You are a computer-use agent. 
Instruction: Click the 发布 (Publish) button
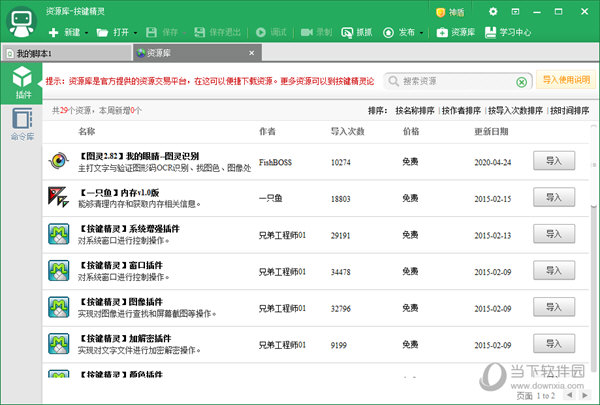point(399,33)
